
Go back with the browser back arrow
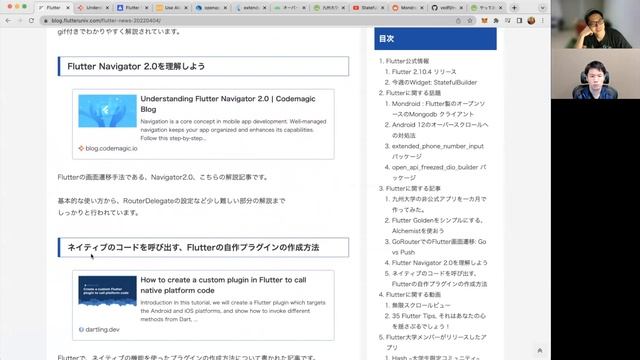pyautogui.click(x=8, y=20)
